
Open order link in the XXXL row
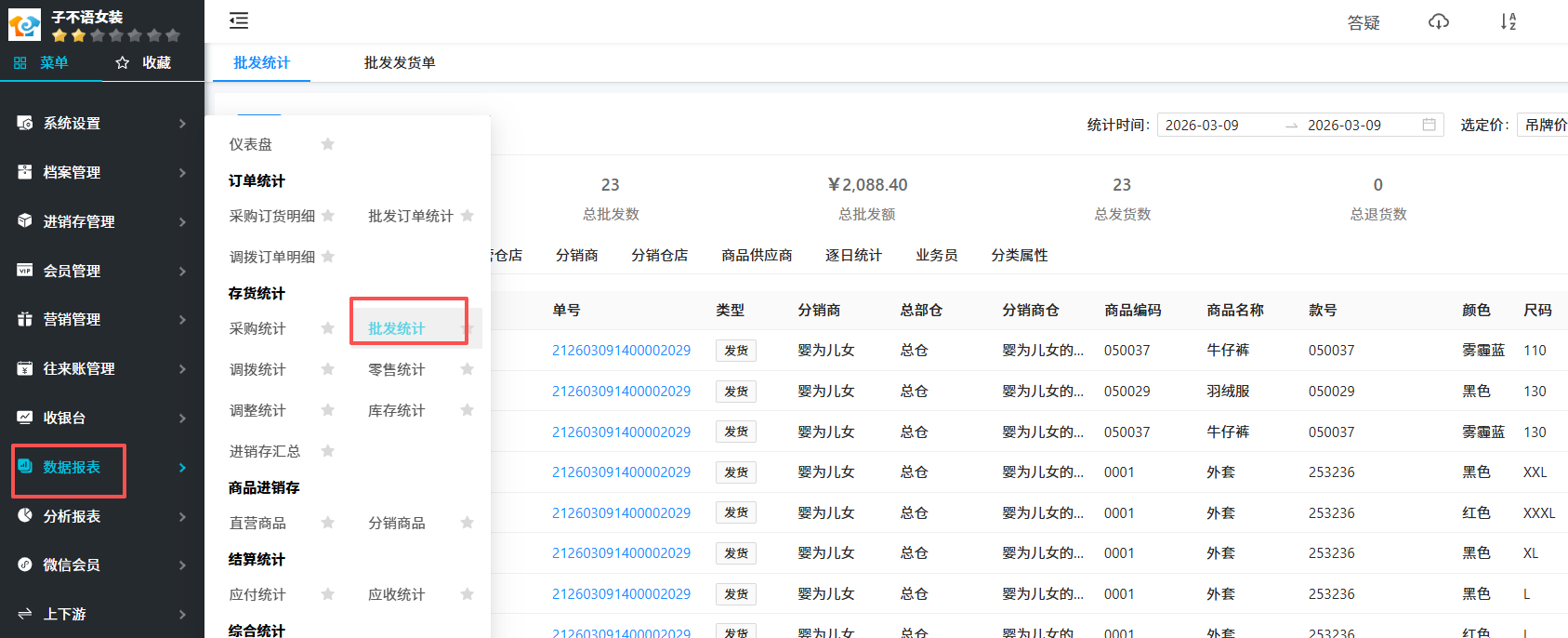(621, 513)
